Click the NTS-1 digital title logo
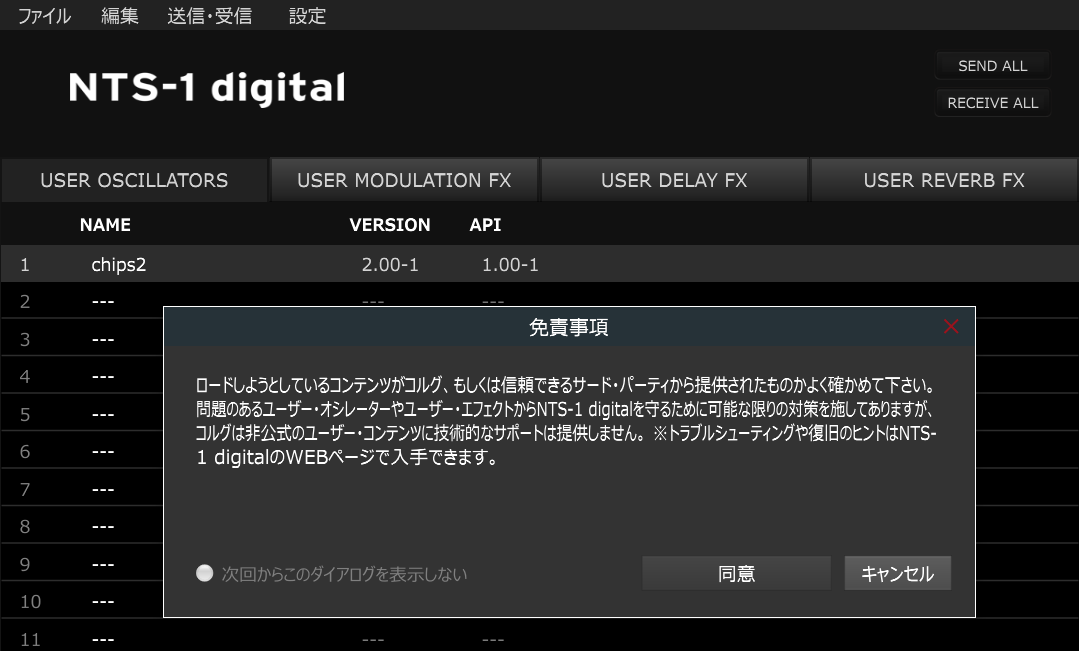1079x651 pixels. (206, 87)
